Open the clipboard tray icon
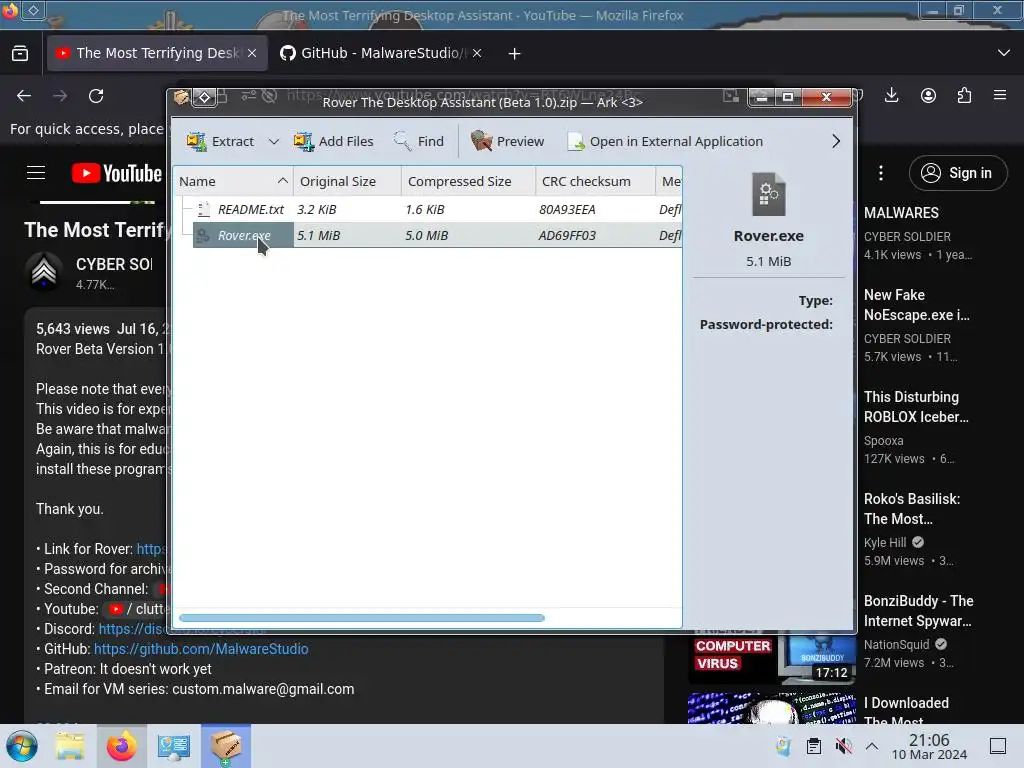 point(814,746)
